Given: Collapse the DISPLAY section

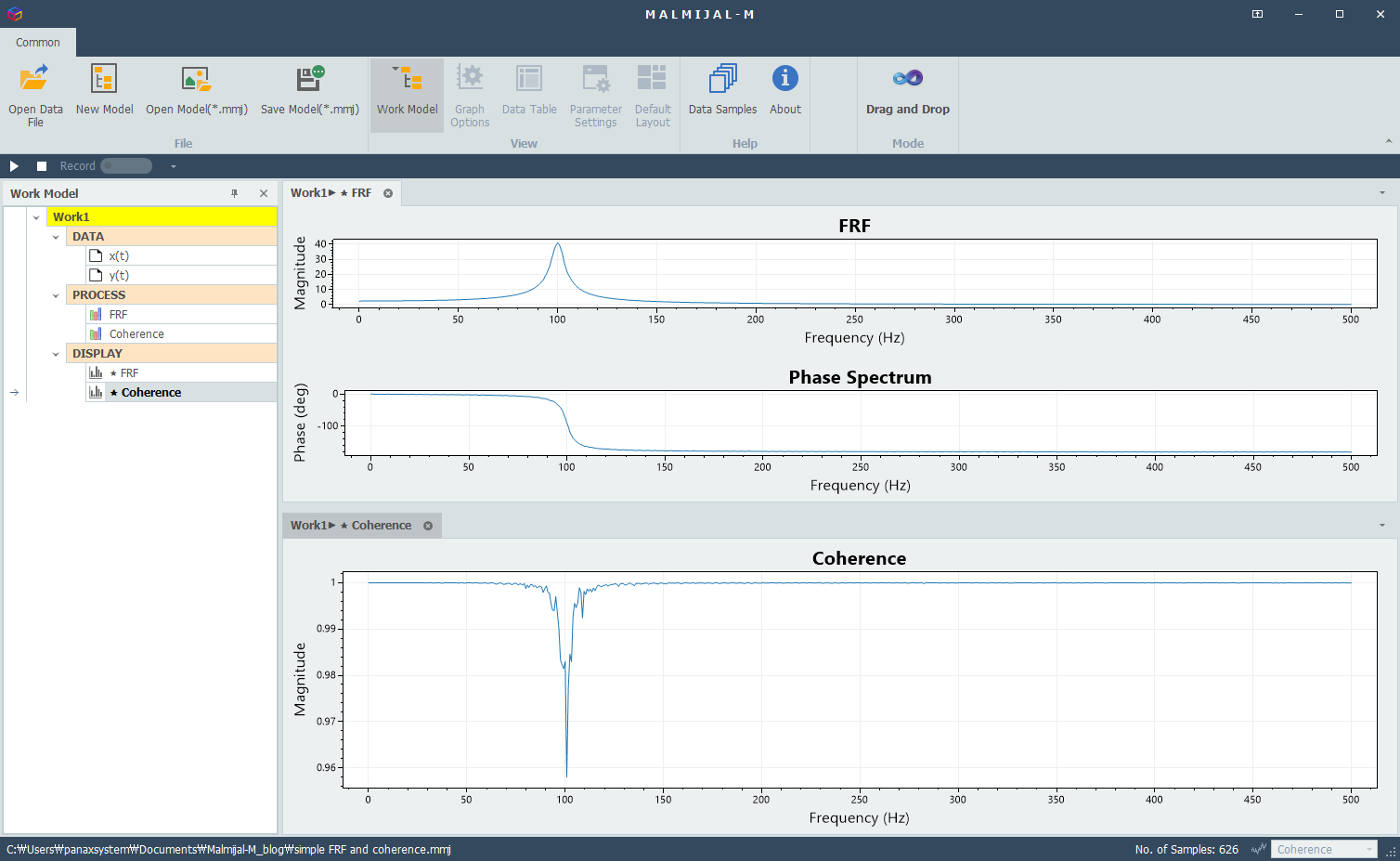Looking at the screenshot, I should coord(56,354).
